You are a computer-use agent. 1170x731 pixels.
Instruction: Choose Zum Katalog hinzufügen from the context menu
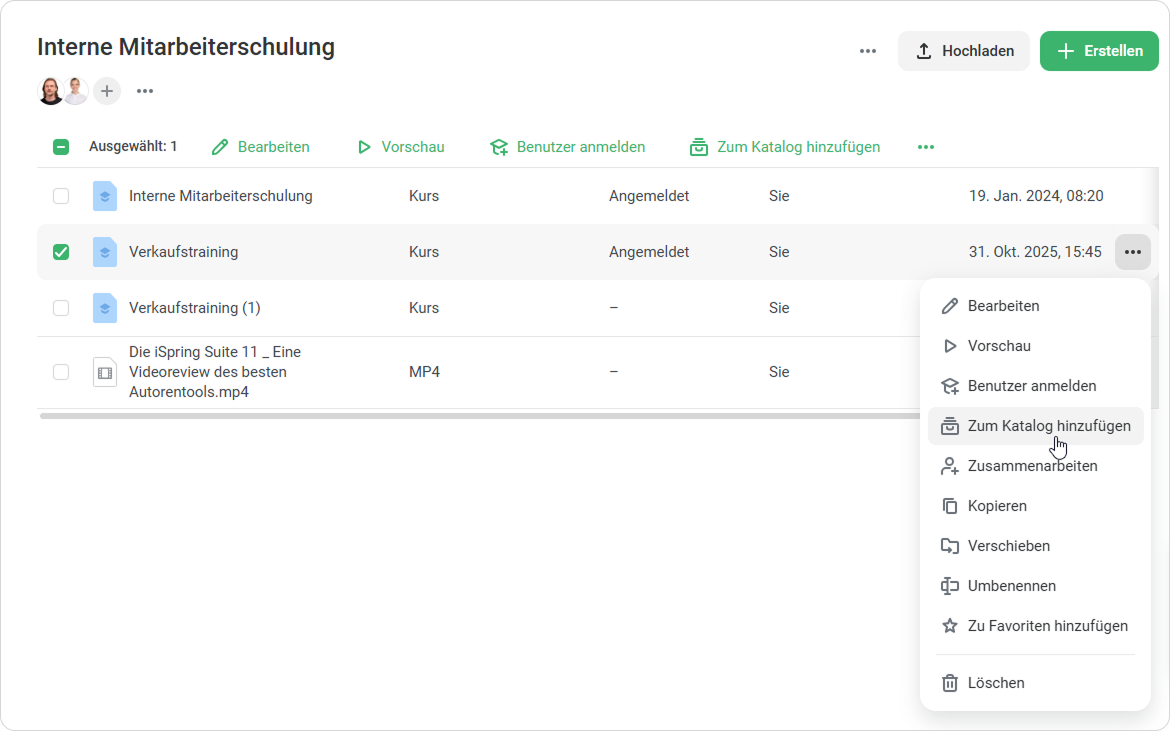[1048, 426]
